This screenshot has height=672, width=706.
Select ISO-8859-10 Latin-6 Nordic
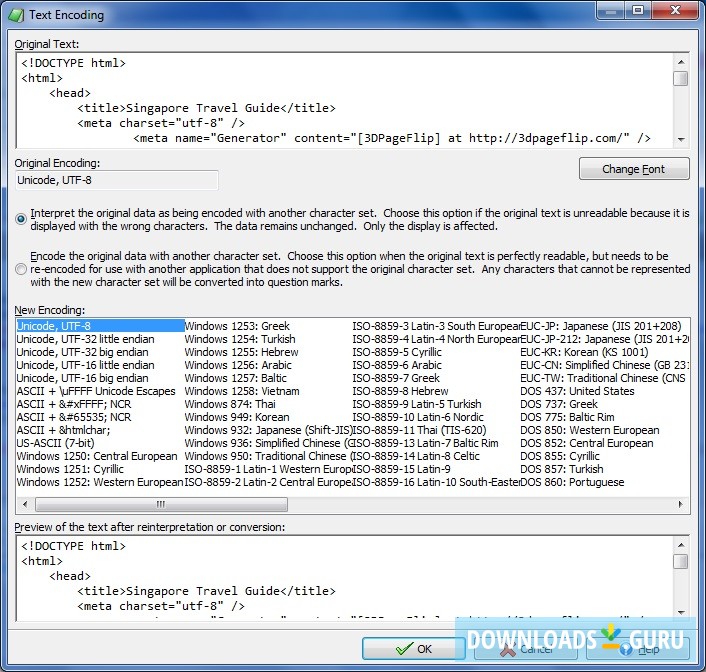click(x=418, y=417)
